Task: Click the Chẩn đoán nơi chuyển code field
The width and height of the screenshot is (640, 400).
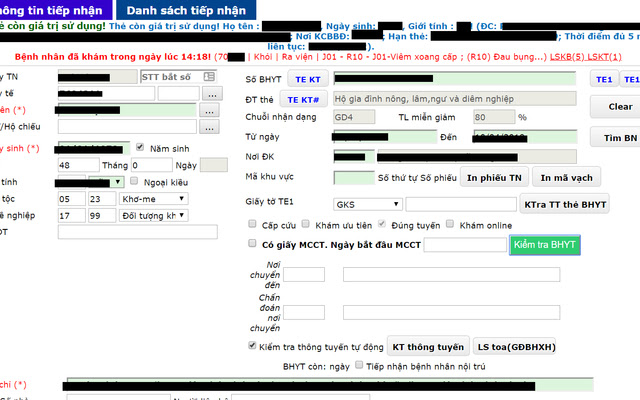Action: [x=304, y=312]
